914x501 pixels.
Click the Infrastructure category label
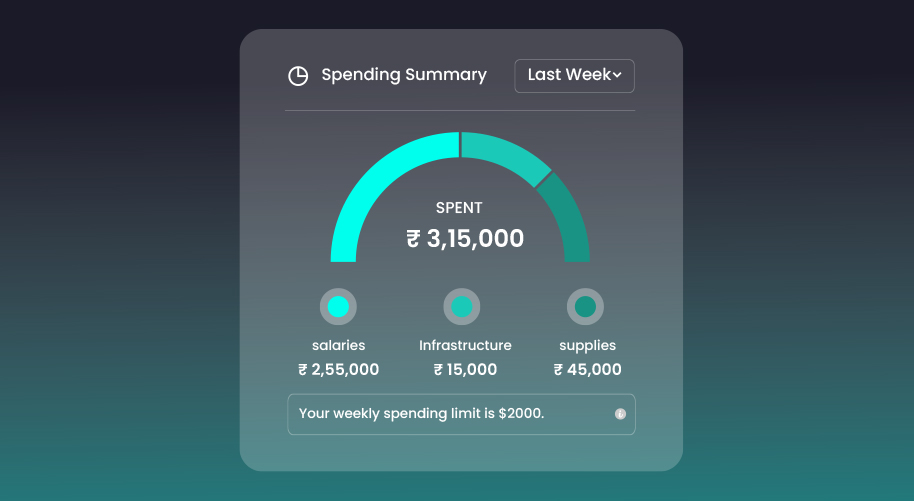point(465,346)
